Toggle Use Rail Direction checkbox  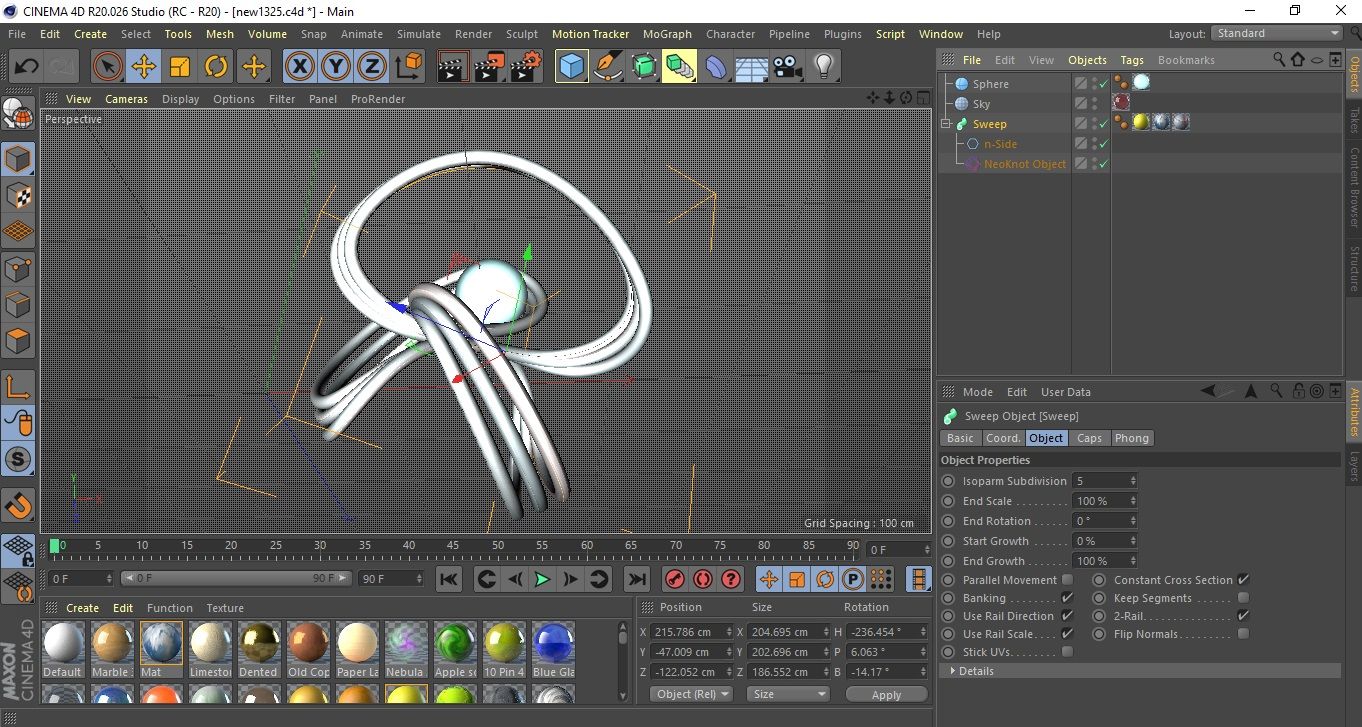tap(1067, 616)
